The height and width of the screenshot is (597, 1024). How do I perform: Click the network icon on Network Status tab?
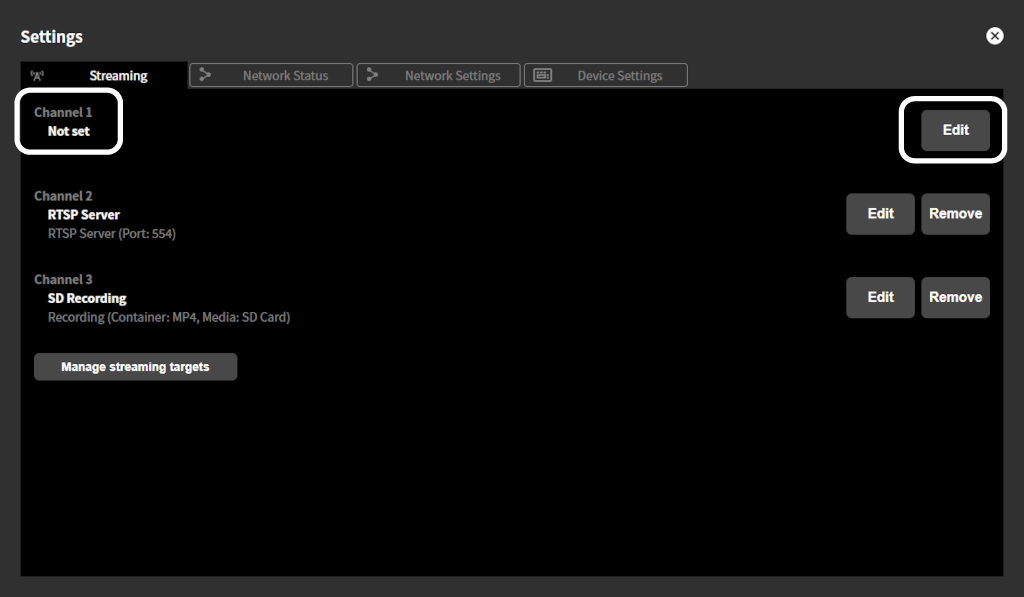coord(204,74)
